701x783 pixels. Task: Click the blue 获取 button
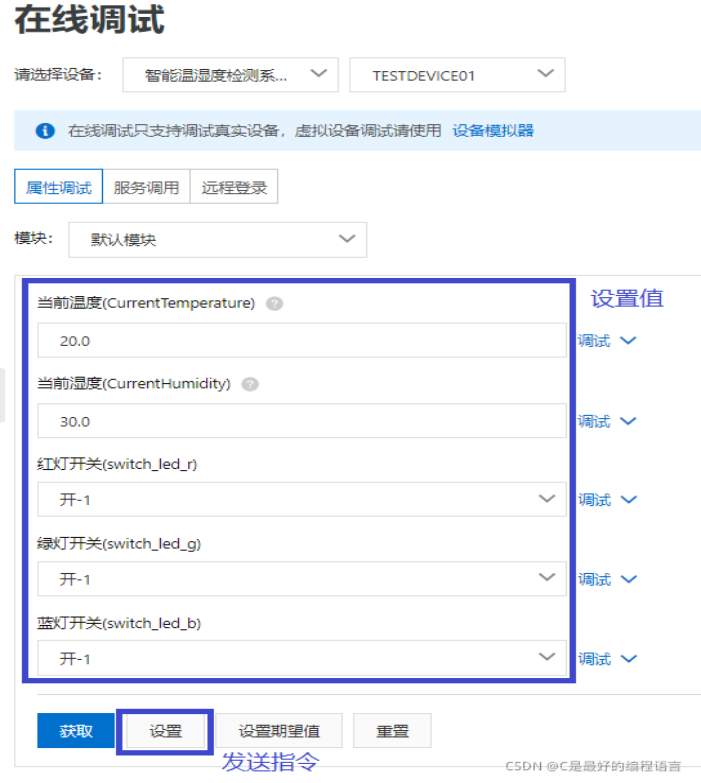pos(76,731)
